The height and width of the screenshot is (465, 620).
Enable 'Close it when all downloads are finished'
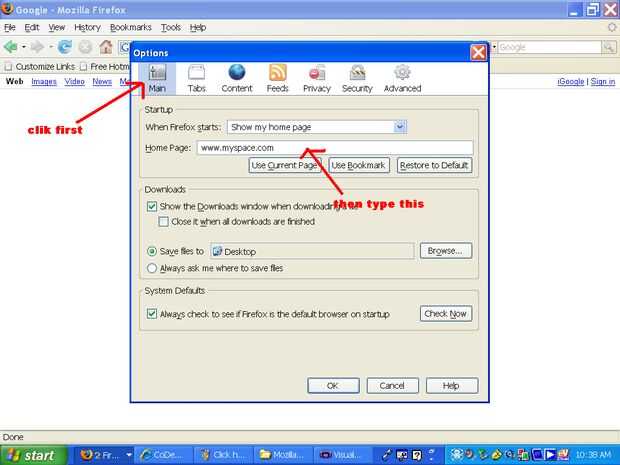163,221
